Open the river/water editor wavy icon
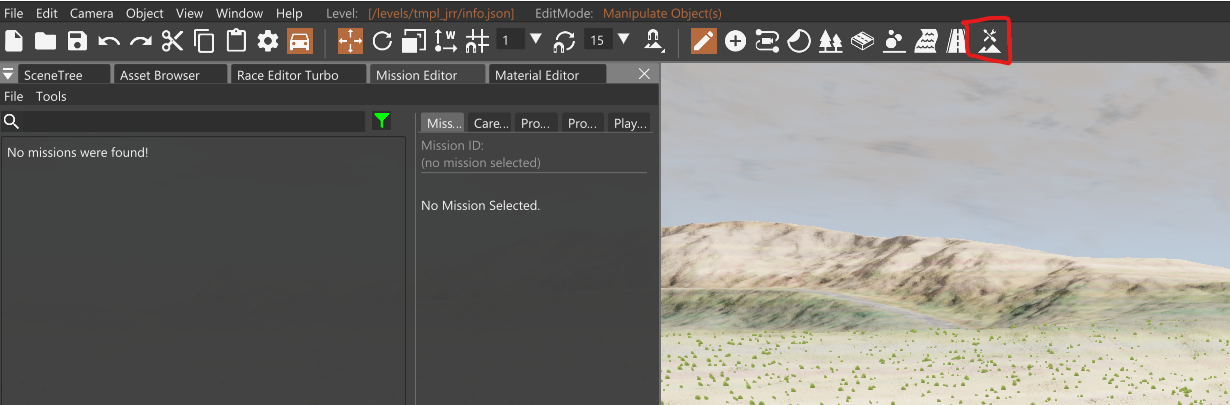This screenshot has height=405, width=1230. tap(925, 41)
